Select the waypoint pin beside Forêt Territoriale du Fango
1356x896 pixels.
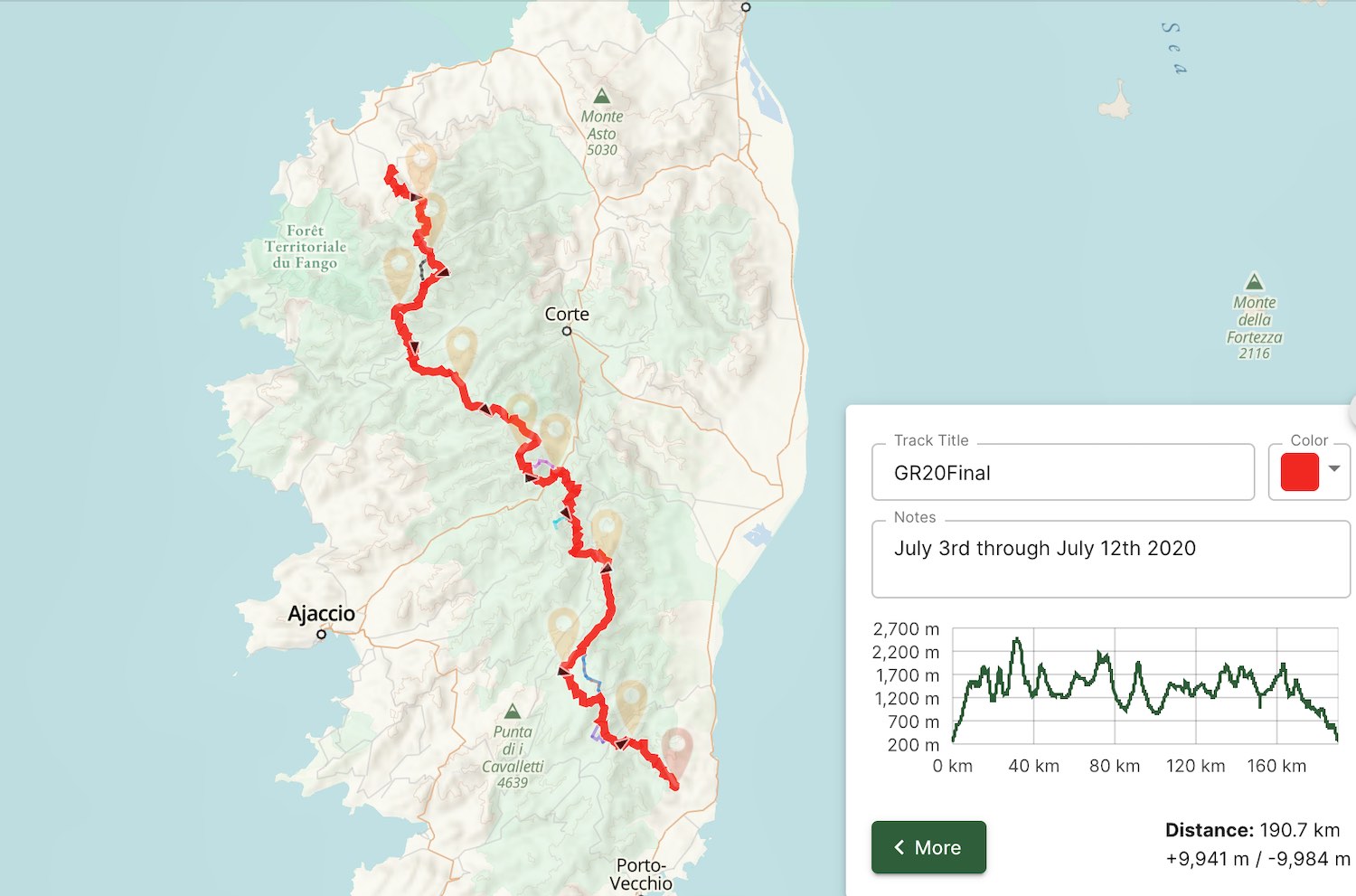click(400, 269)
